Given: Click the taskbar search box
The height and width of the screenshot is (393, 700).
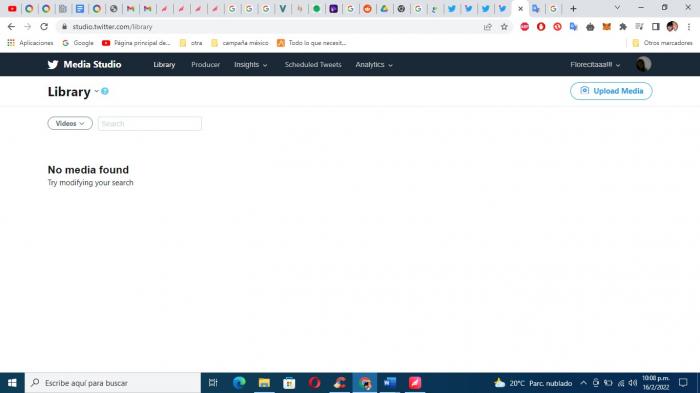Looking at the screenshot, I should point(112,383).
